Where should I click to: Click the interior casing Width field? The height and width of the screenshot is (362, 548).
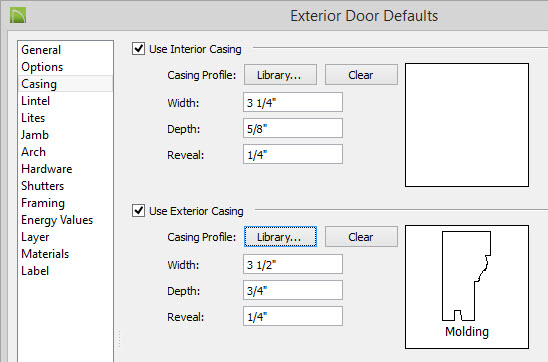point(293,102)
